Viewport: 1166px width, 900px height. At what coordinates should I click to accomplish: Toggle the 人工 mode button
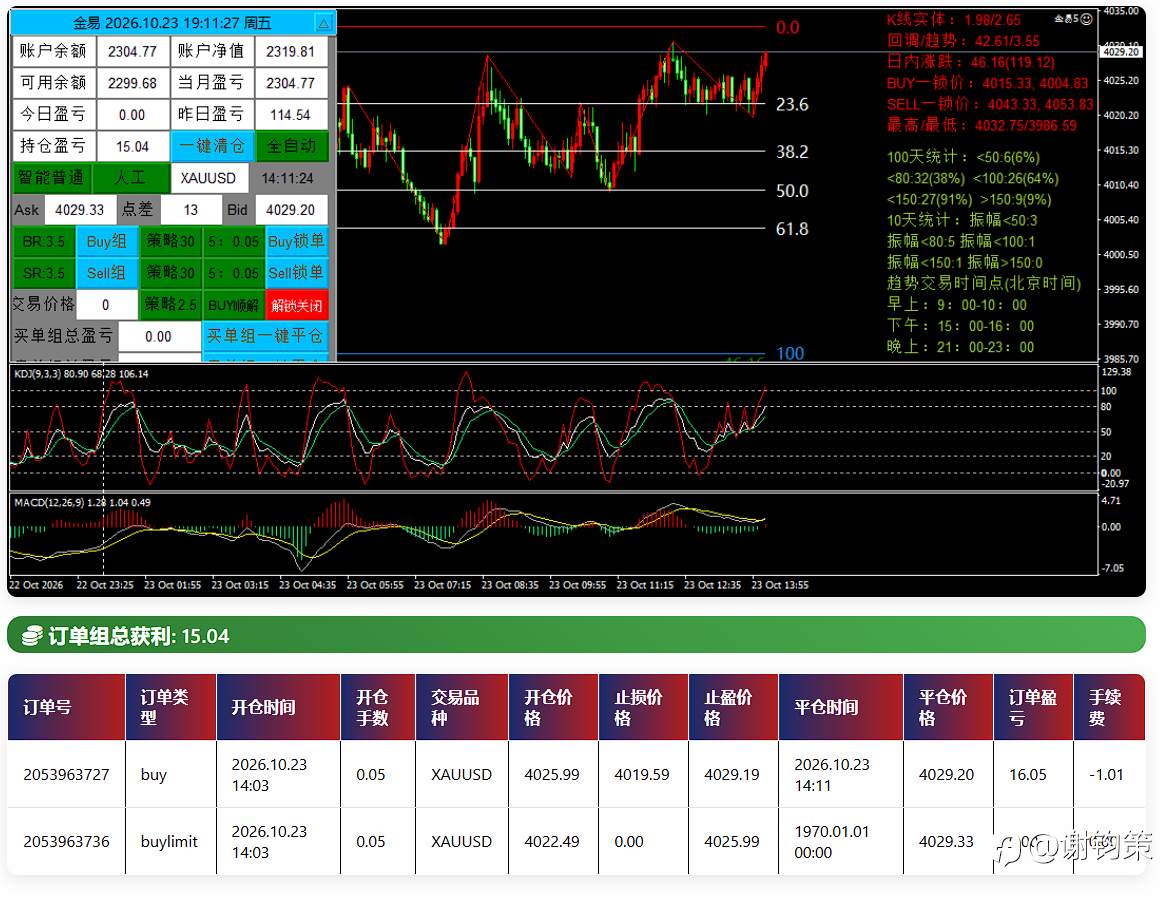130,178
